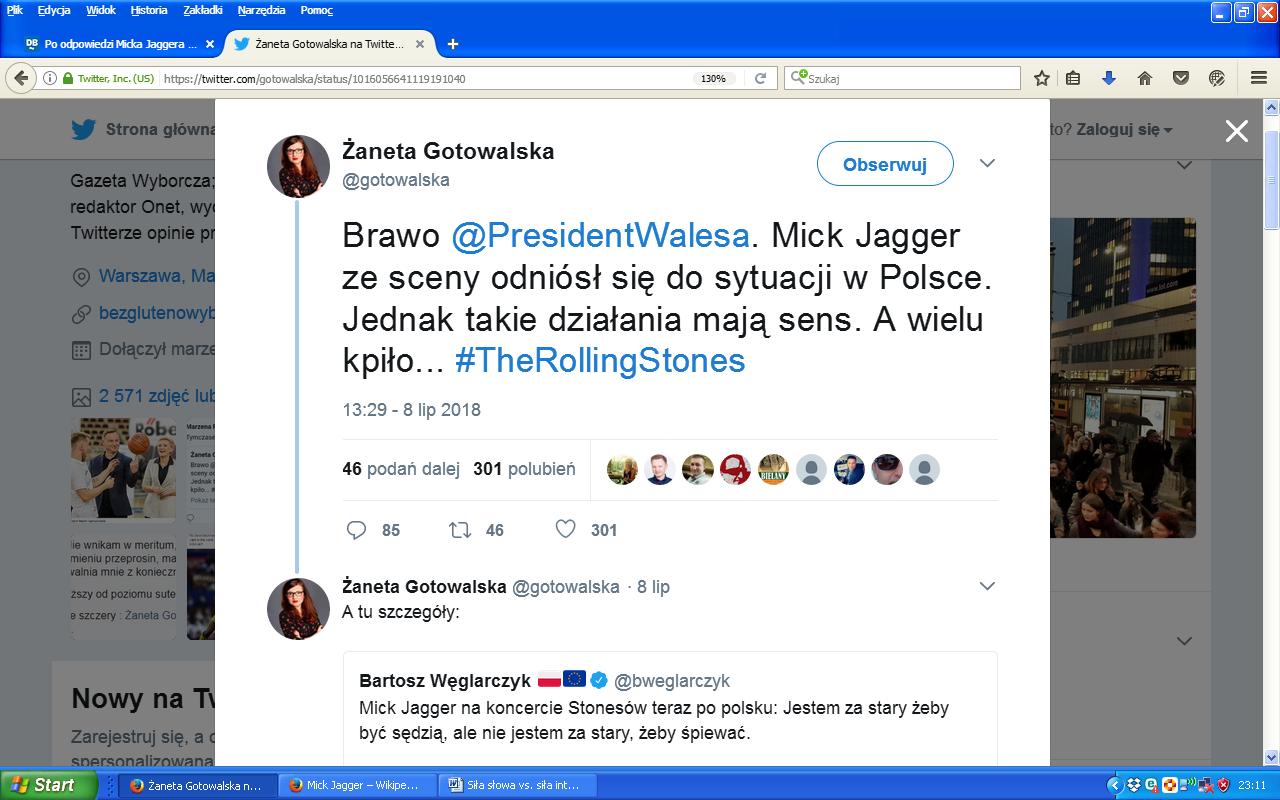
Task: Reload the current page
Action: (760, 78)
